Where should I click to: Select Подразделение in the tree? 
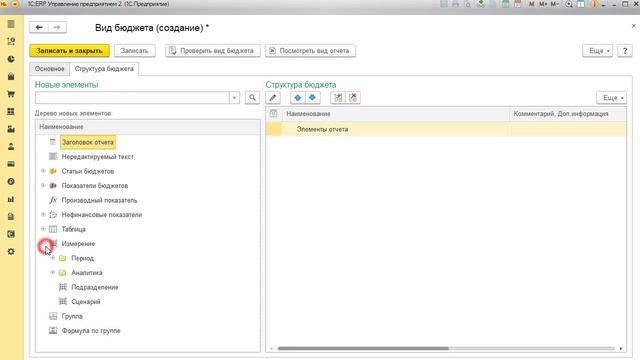95,287
